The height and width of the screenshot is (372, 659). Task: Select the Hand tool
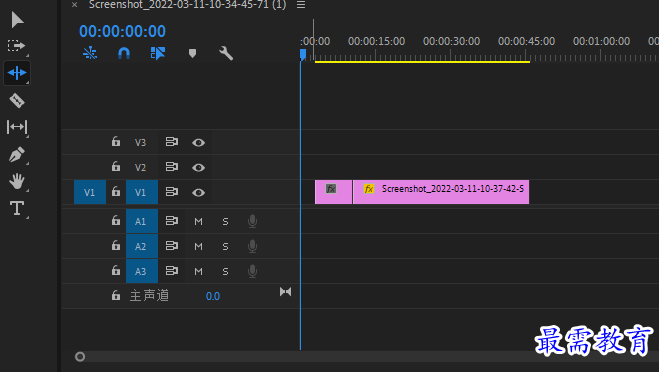(17, 181)
